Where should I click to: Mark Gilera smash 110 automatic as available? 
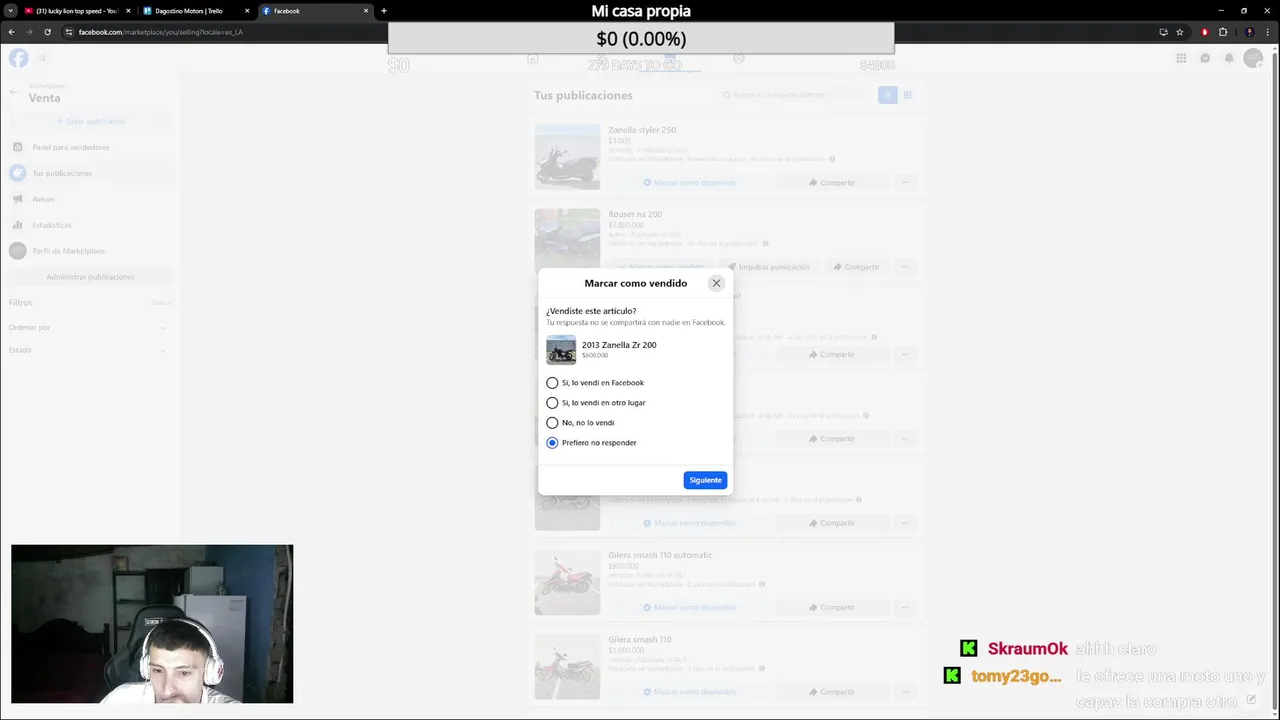[689, 608]
